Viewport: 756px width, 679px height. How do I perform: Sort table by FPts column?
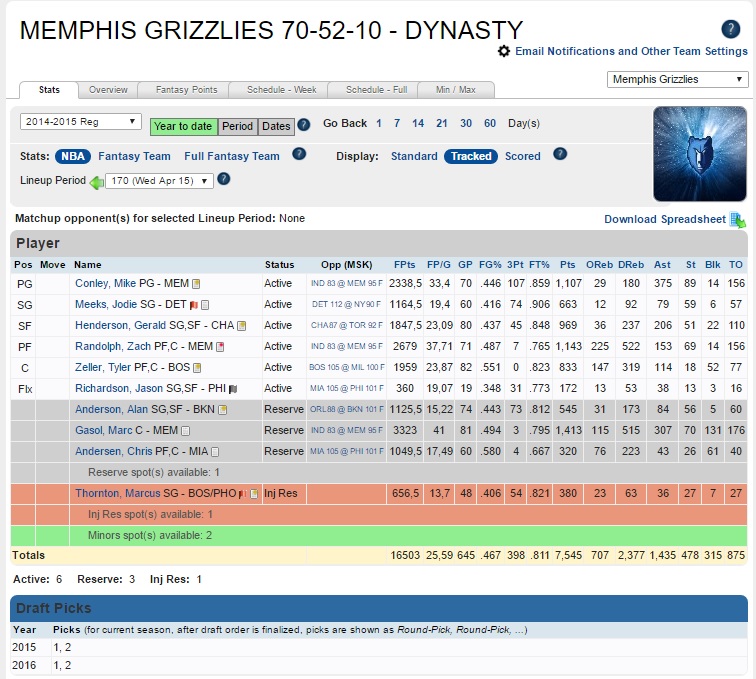coord(404,265)
